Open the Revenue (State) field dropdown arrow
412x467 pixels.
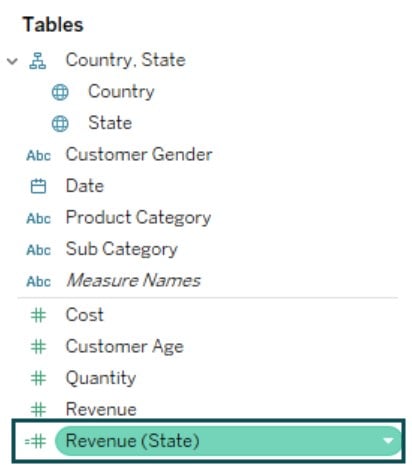(x=388, y=441)
